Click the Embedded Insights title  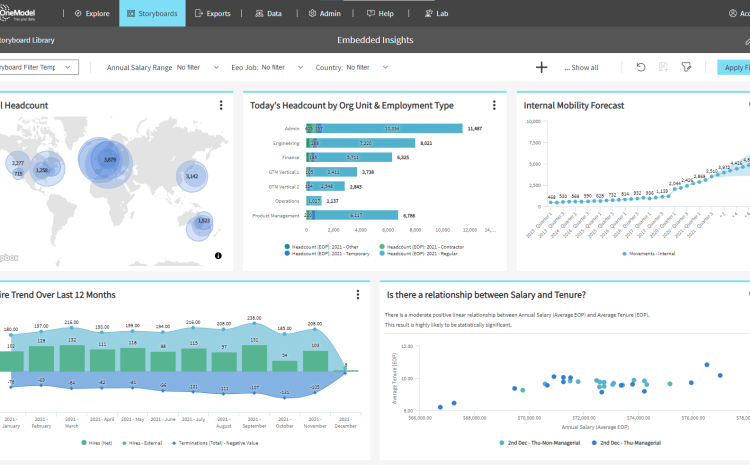[375, 40]
